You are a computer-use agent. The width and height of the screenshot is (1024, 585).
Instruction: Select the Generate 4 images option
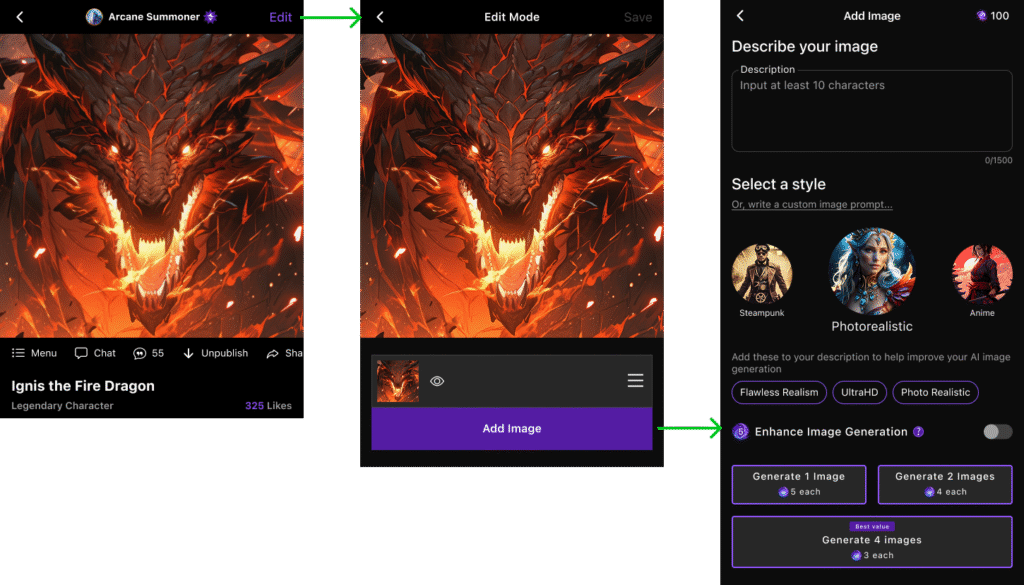click(872, 542)
